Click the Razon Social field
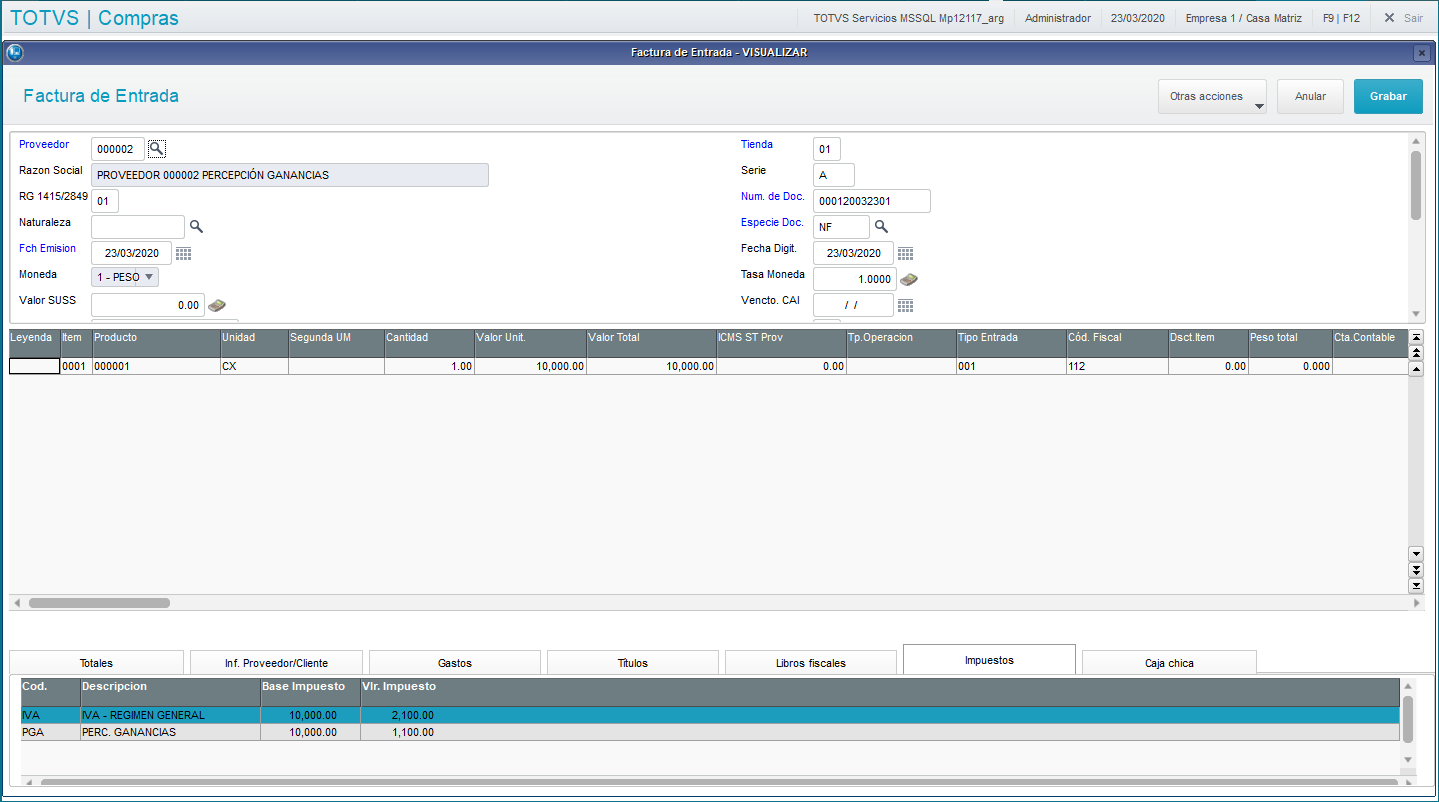Screen dimensions: 1439x802 (x=290, y=175)
